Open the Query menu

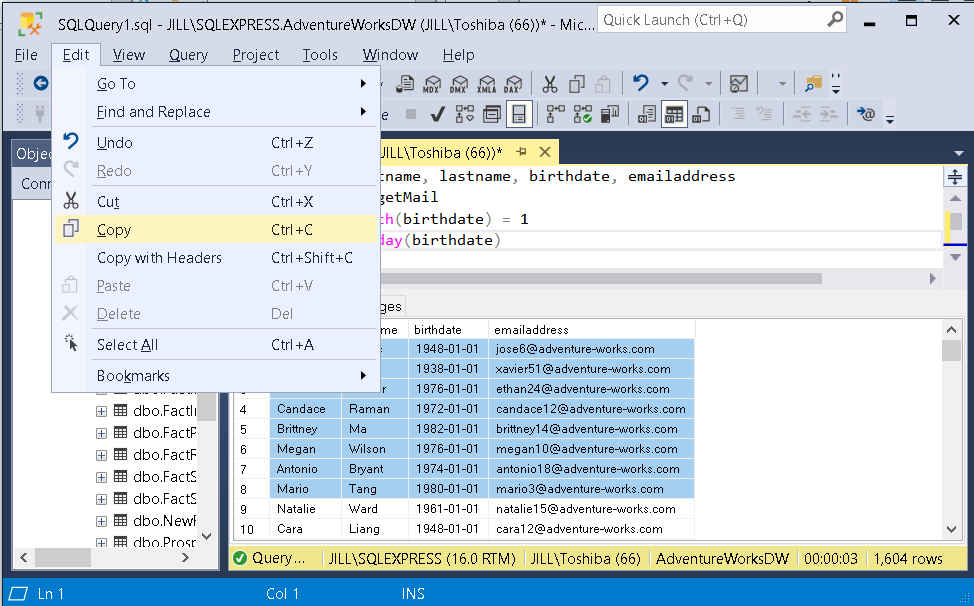click(188, 55)
